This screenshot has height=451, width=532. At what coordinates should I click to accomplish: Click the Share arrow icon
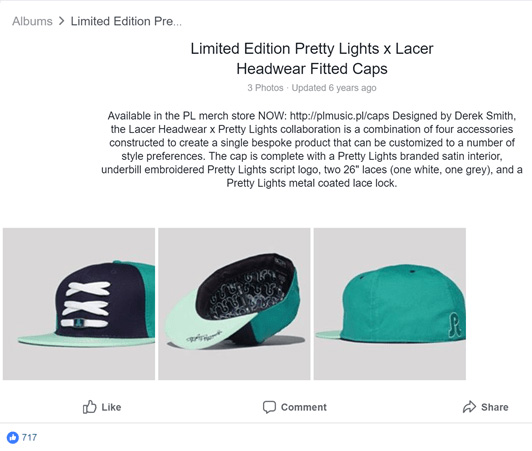click(469, 407)
